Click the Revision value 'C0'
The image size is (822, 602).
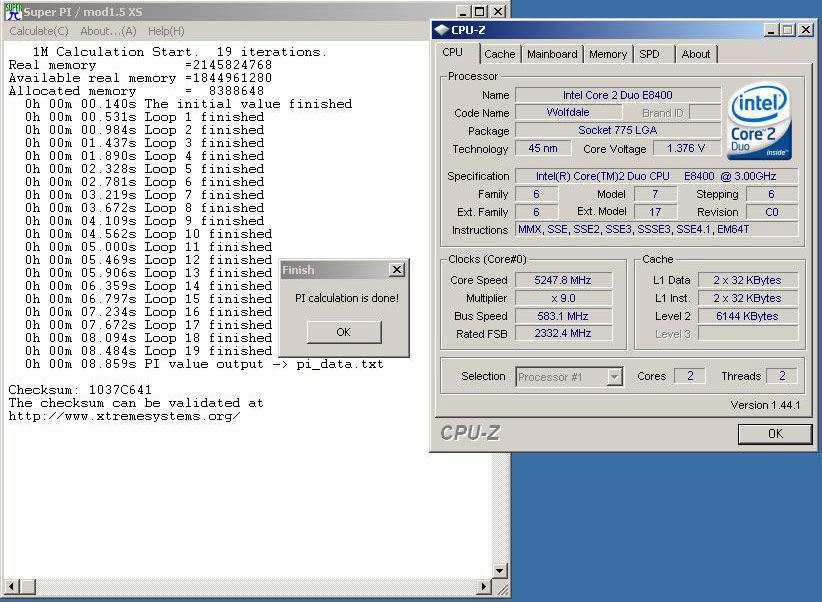pyautogui.click(x=772, y=212)
